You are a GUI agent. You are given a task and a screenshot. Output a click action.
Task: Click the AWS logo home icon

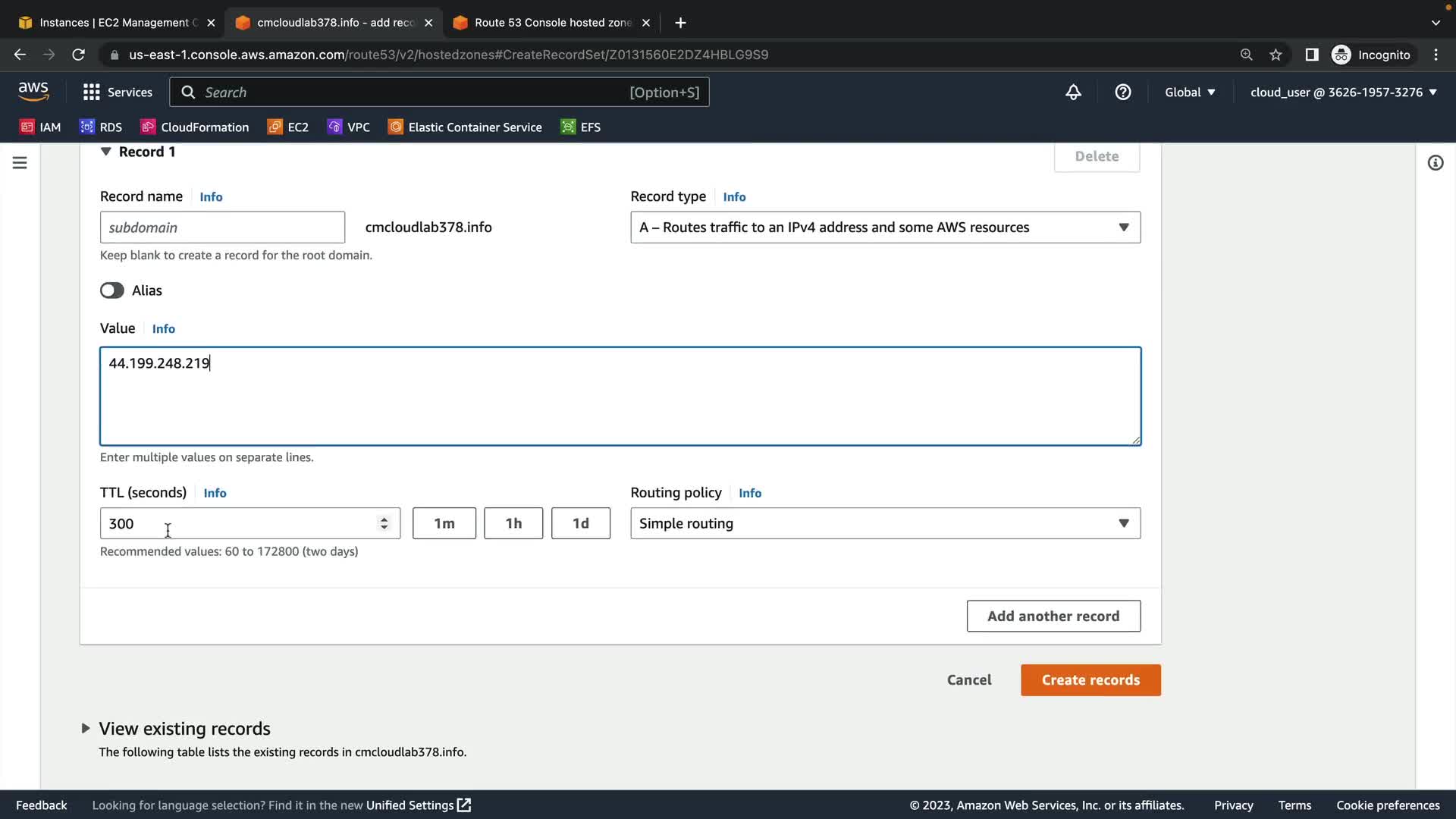click(x=33, y=92)
